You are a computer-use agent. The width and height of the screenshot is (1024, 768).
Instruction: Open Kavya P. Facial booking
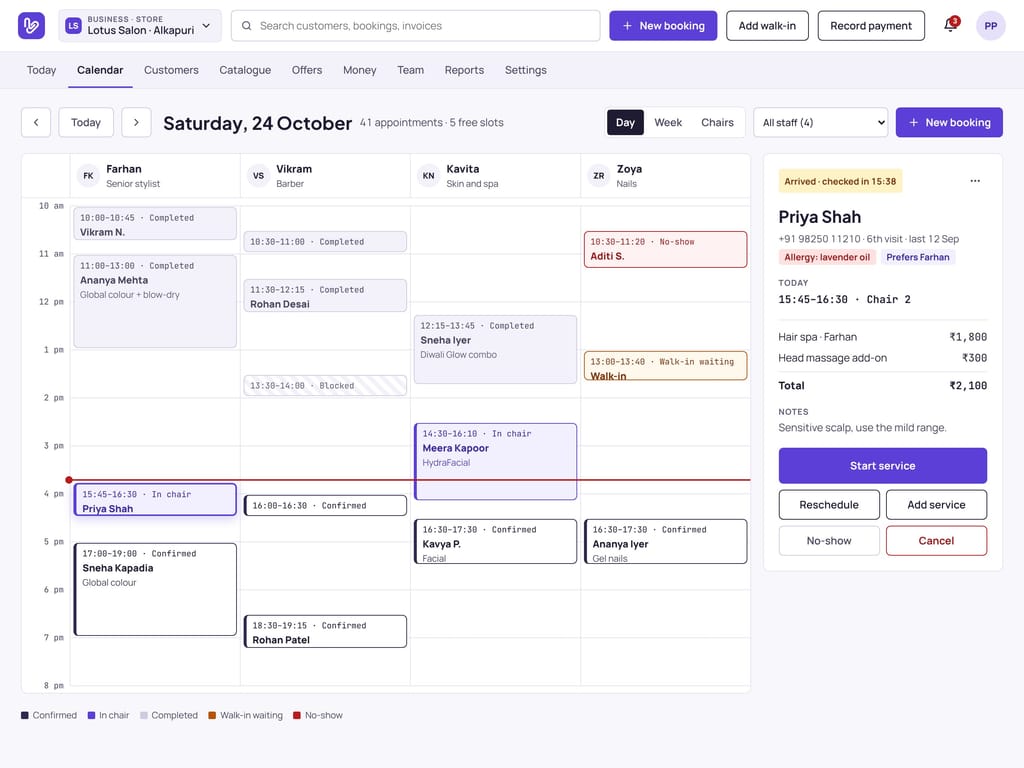495,541
